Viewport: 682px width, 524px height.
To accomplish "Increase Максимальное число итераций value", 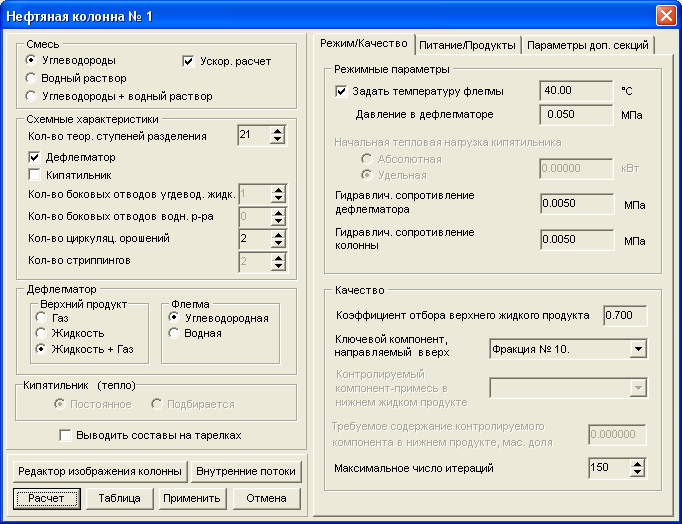I will pyautogui.click(x=637, y=464).
